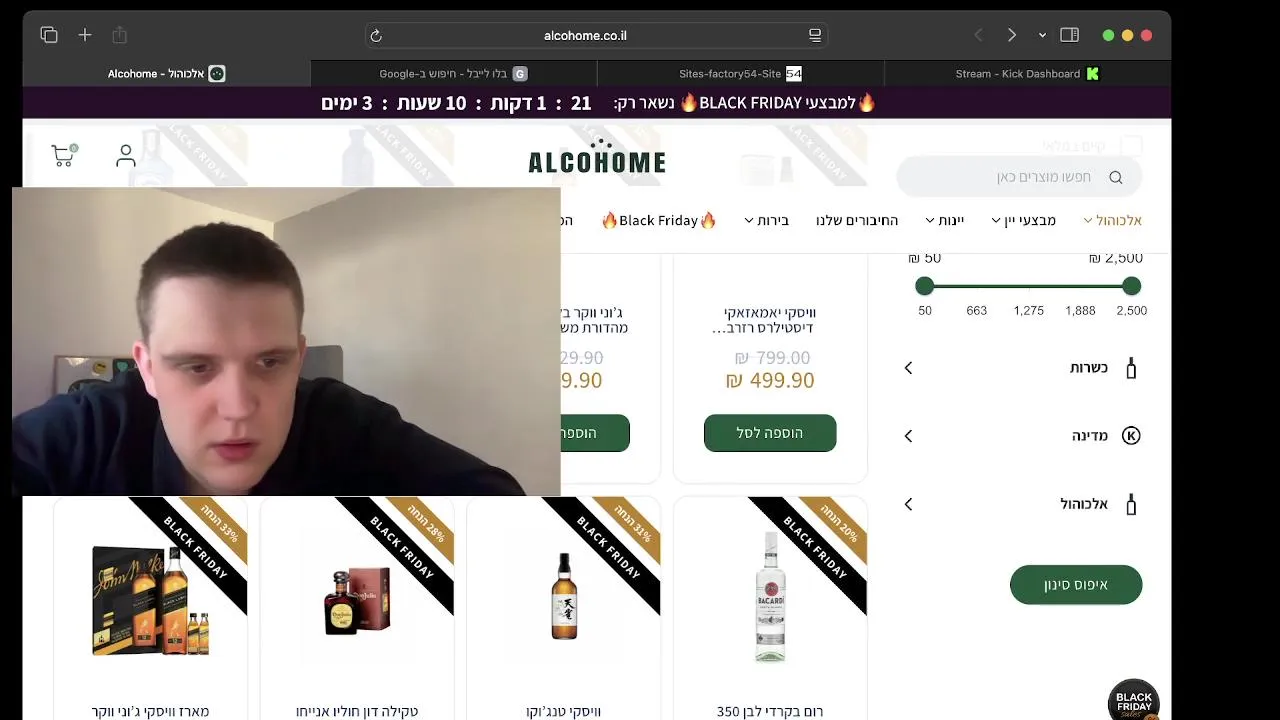Add Yamazaki whisky with הוספה לסל

[x=770, y=433]
